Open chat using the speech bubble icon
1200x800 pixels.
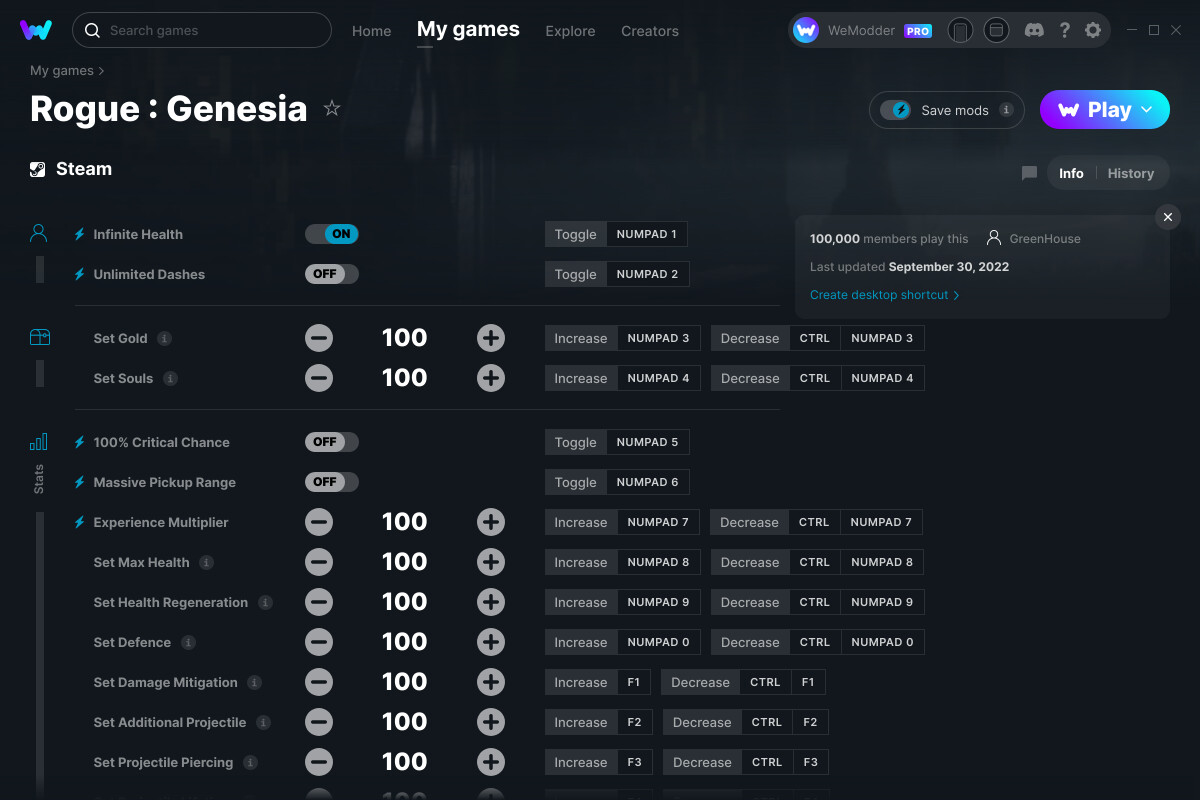pyautogui.click(x=1029, y=172)
